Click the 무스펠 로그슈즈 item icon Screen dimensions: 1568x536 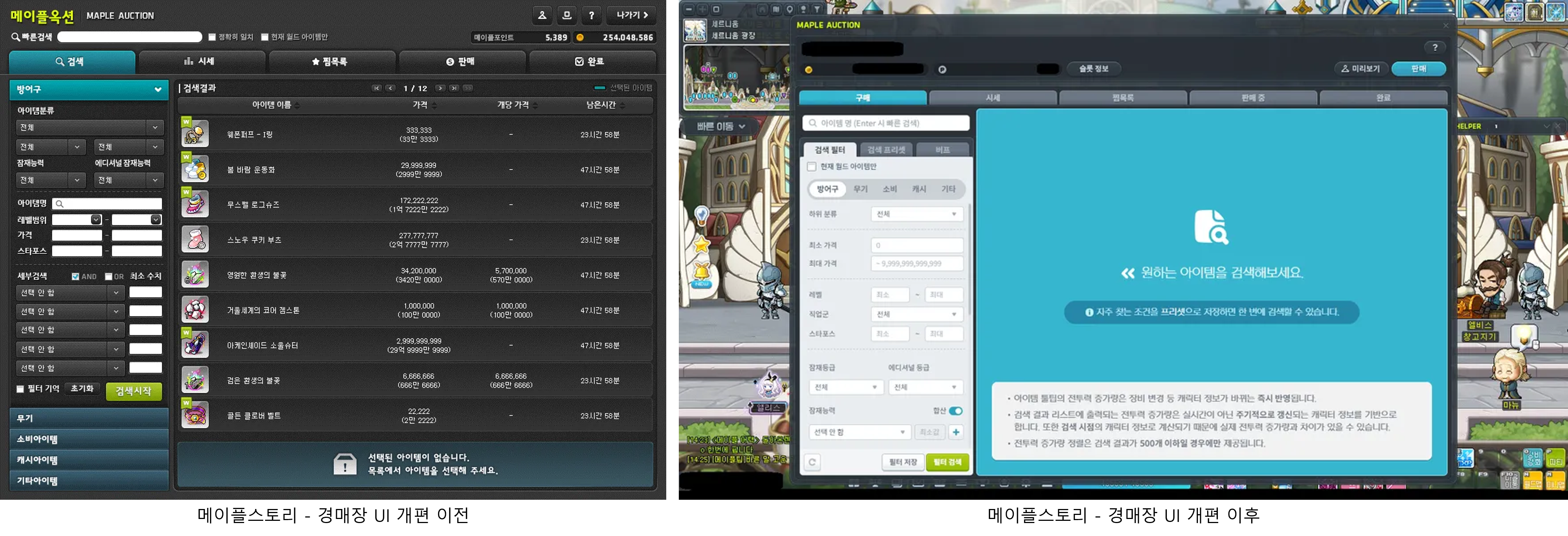(x=195, y=204)
